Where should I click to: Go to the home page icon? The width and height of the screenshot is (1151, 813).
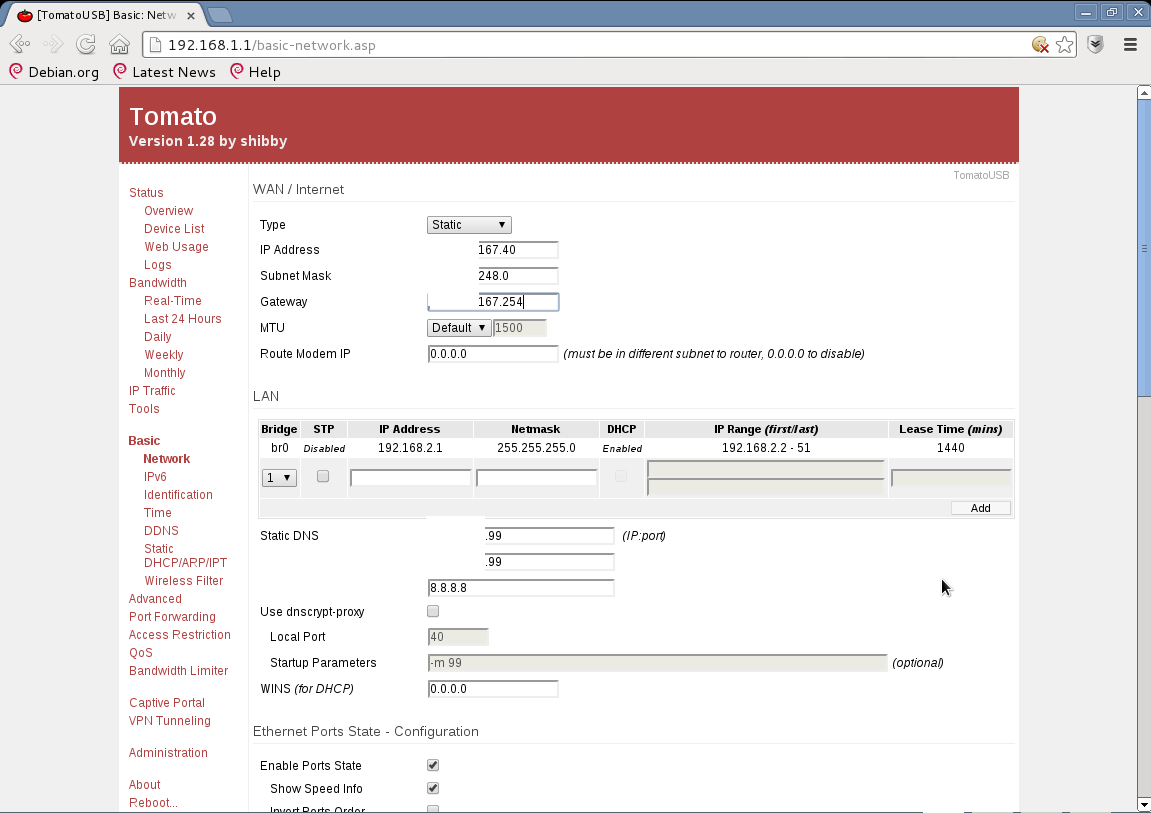click(x=119, y=45)
